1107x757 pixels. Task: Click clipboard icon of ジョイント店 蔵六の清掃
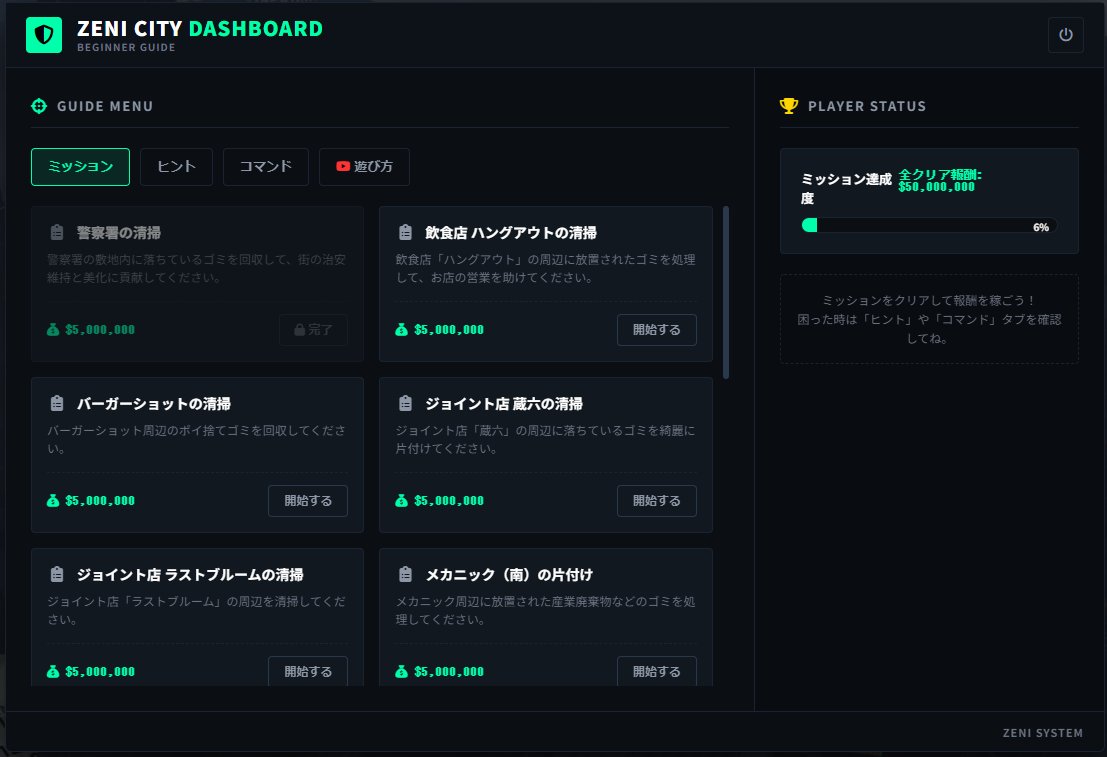point(405,403)
